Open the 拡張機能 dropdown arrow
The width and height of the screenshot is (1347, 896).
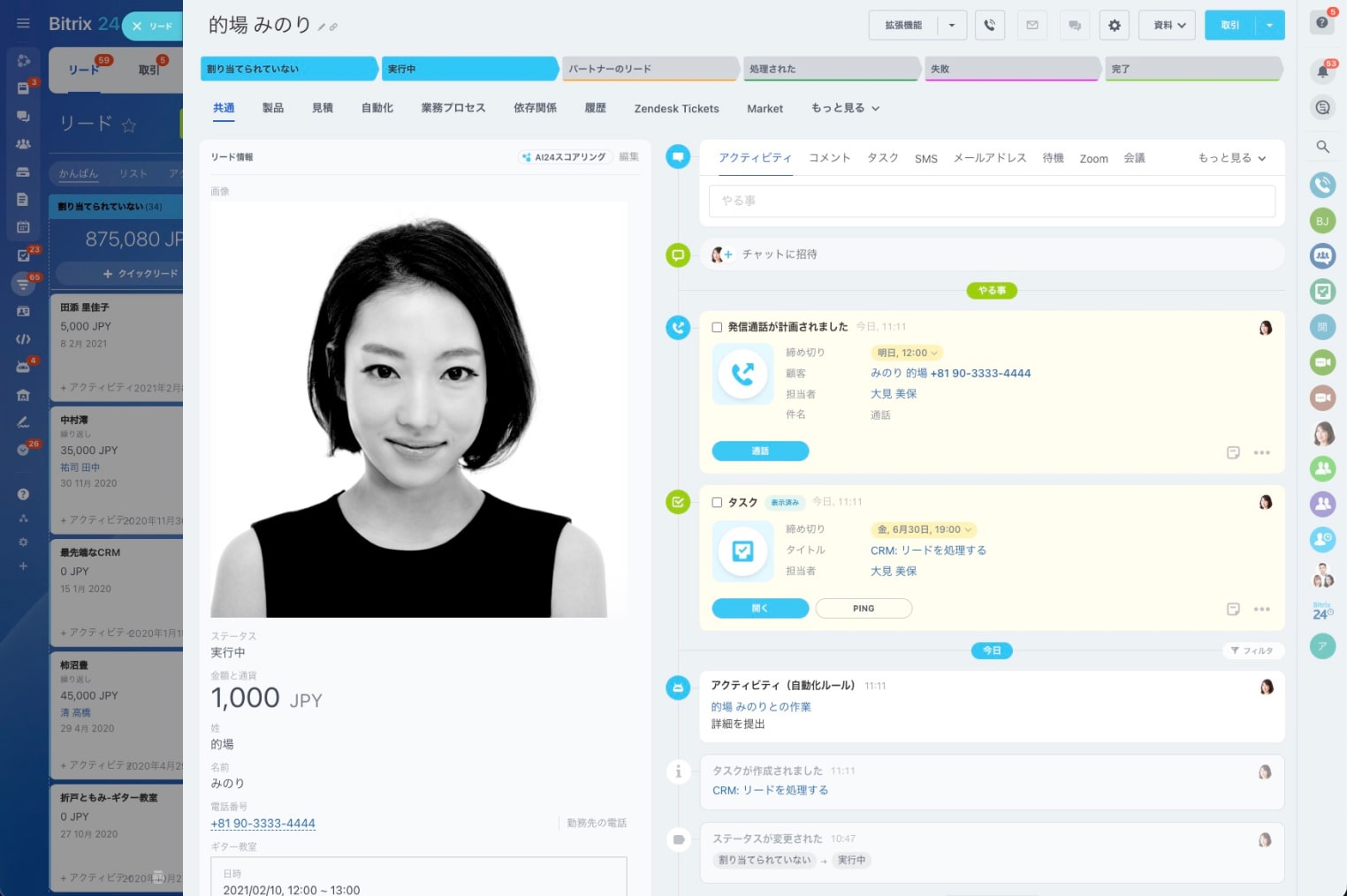pyautogui.click(x=952, y=26)
